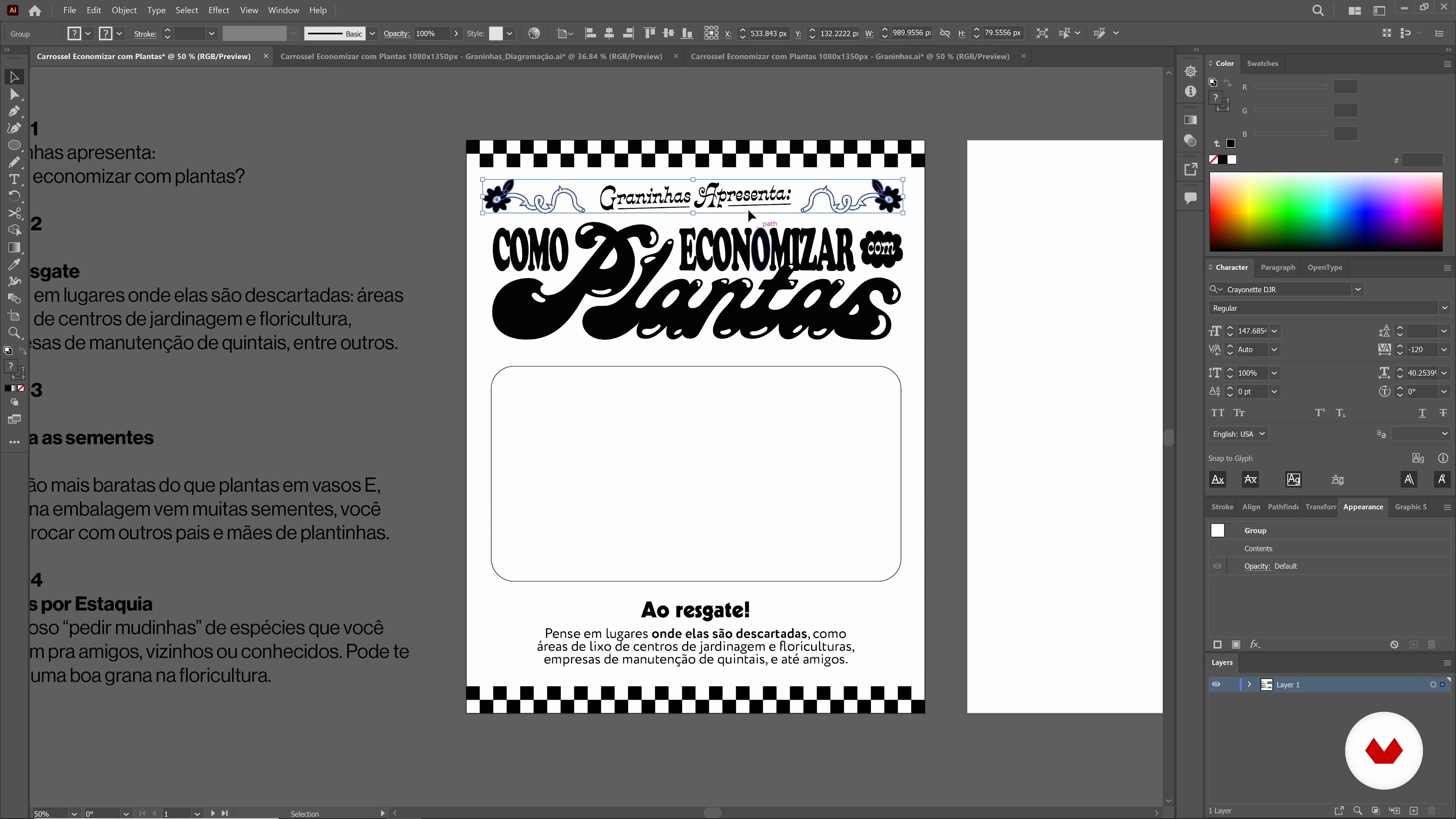Screen dimensions: 1456x819
Task: Open the Comments panel icon
Action: point(1190,198)
